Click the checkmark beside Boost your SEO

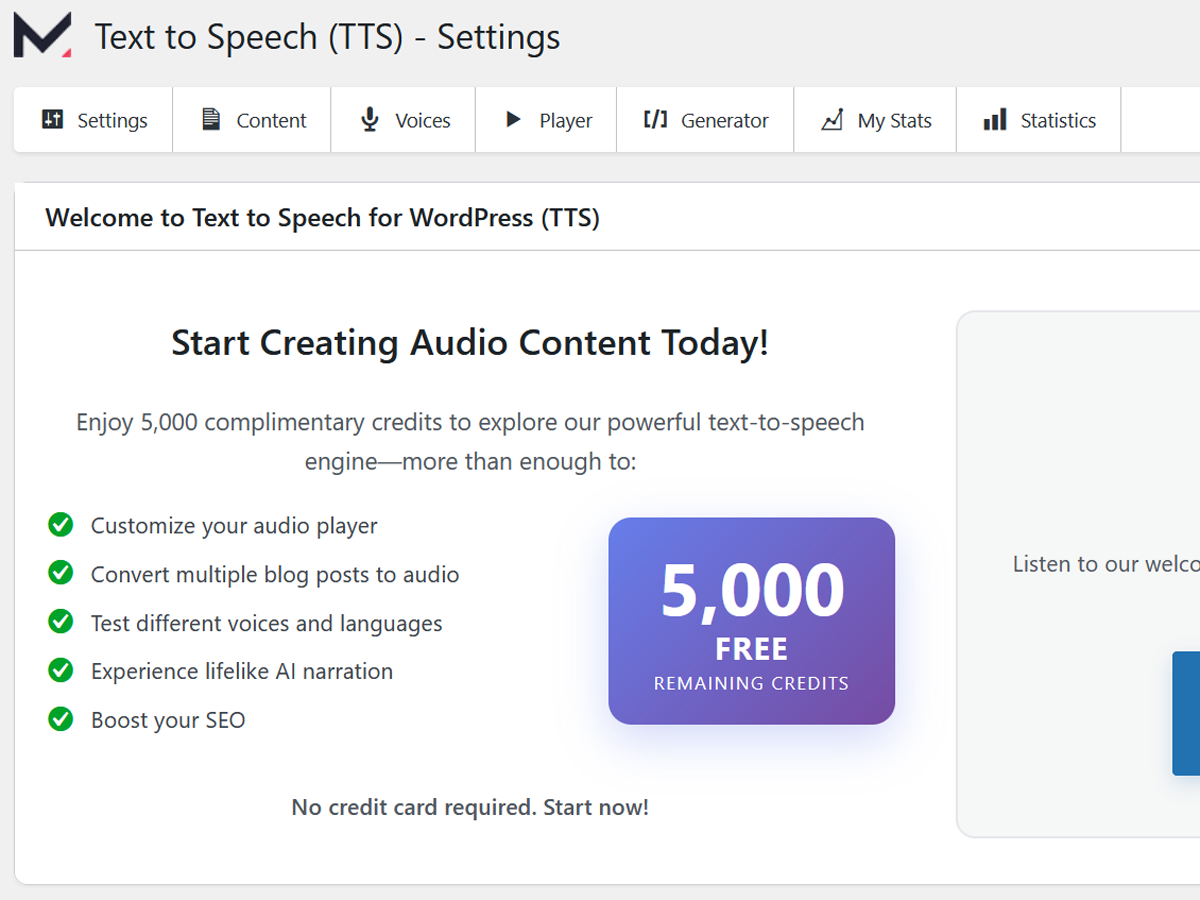click(61, 719)
